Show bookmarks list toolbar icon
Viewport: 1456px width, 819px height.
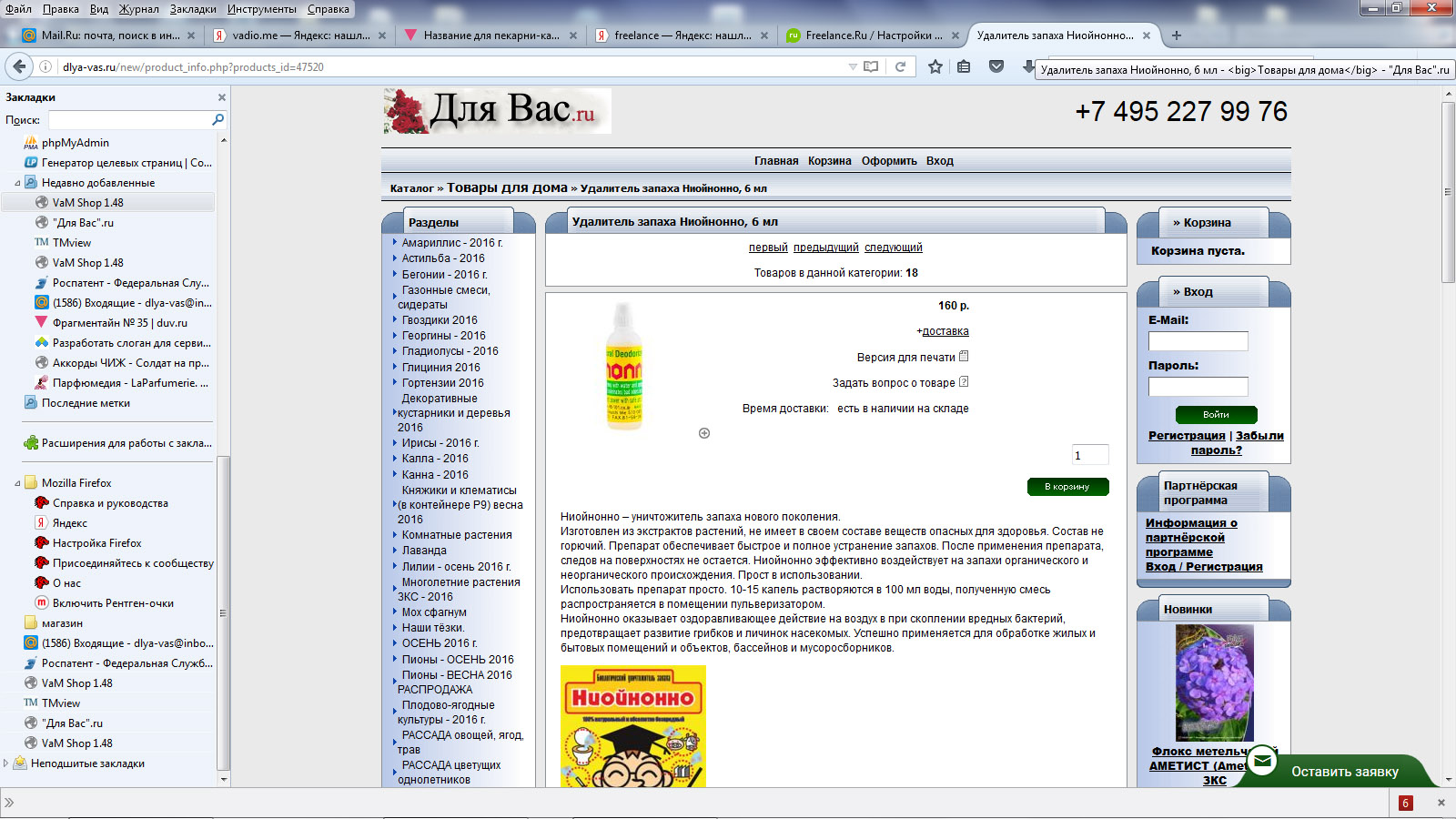(x=964, y=66)
